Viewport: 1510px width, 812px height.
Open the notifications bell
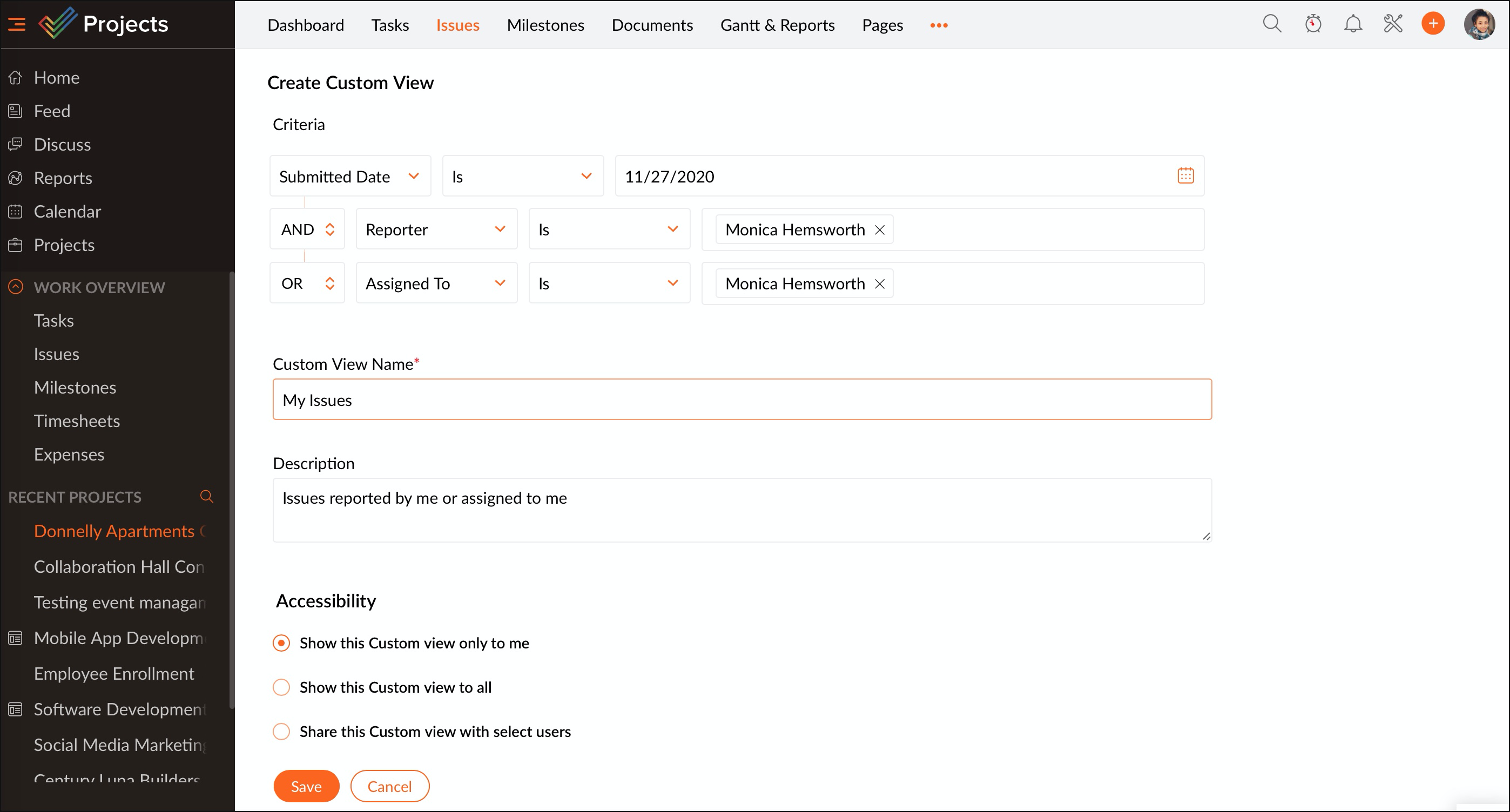tap(1353, 24)
